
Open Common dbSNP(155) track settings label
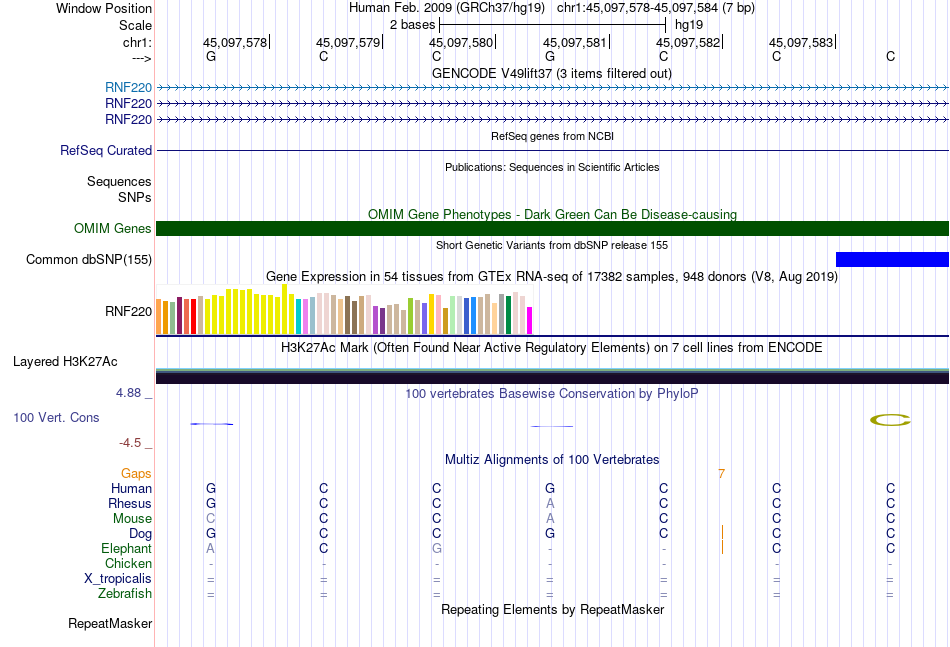pos(88,259)
